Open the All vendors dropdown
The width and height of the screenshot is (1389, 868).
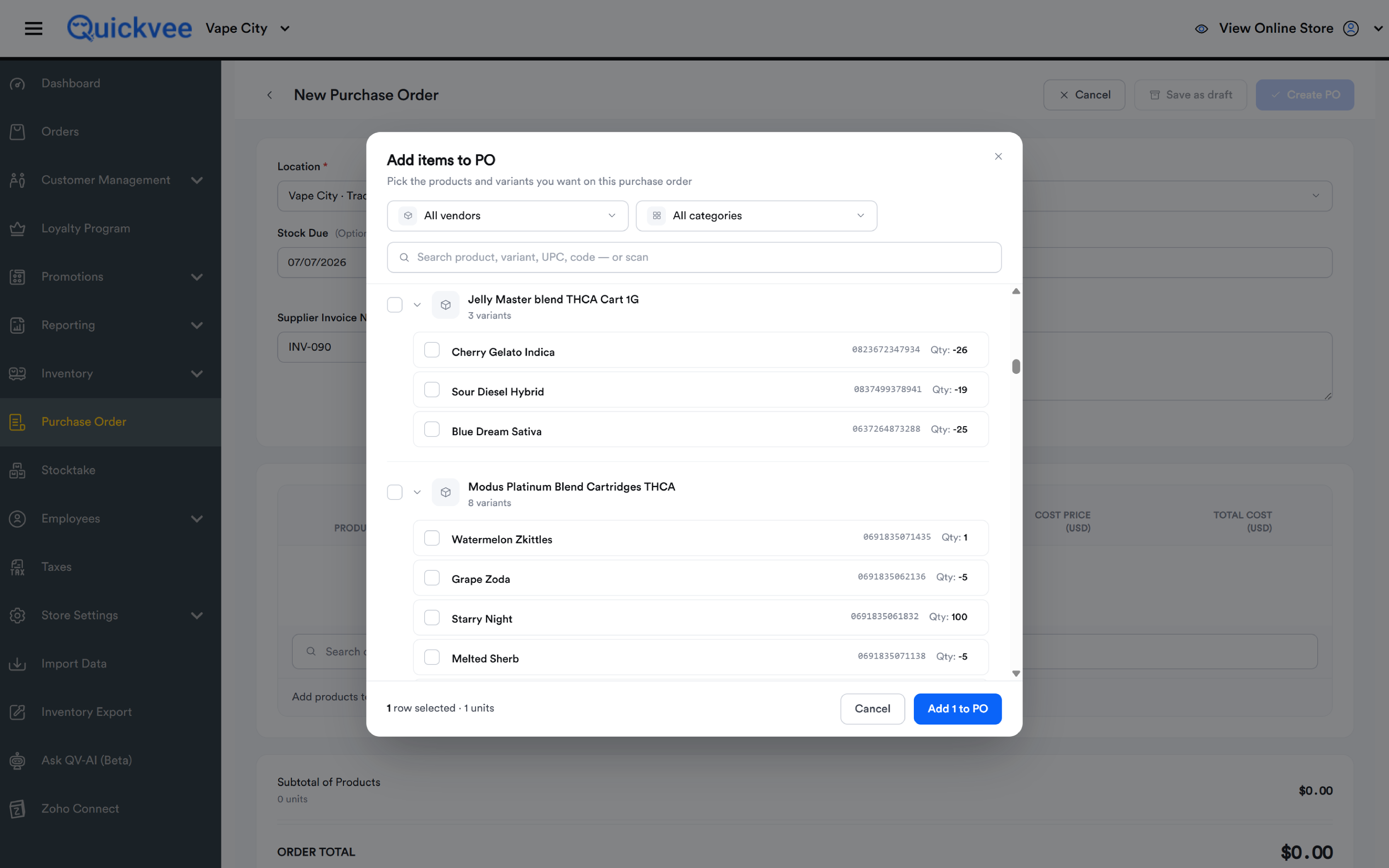pos(508,216)
